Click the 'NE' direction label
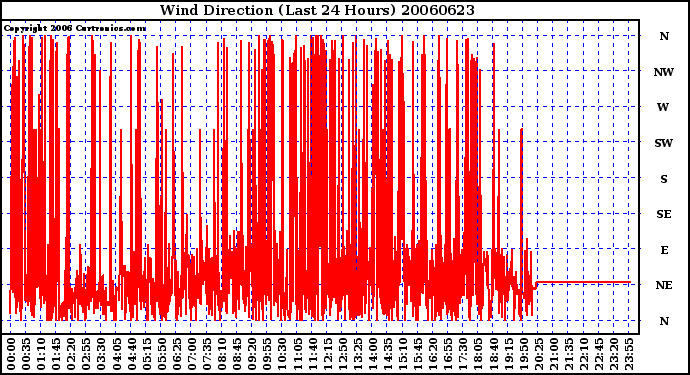The height and width of the screenshot is (375, 690). [664, 285]
